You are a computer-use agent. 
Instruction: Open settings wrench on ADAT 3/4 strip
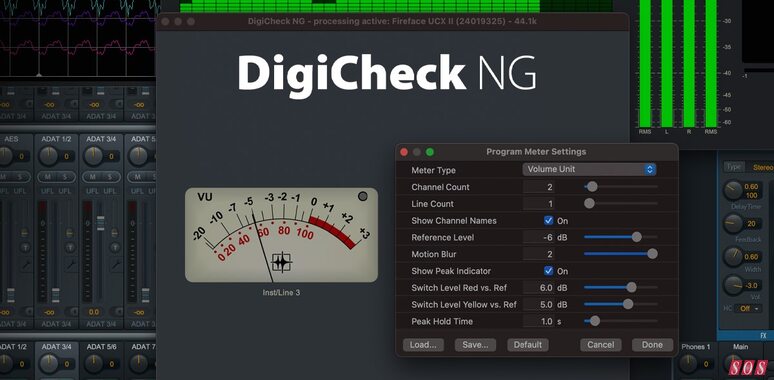click(x=115, y=265)
